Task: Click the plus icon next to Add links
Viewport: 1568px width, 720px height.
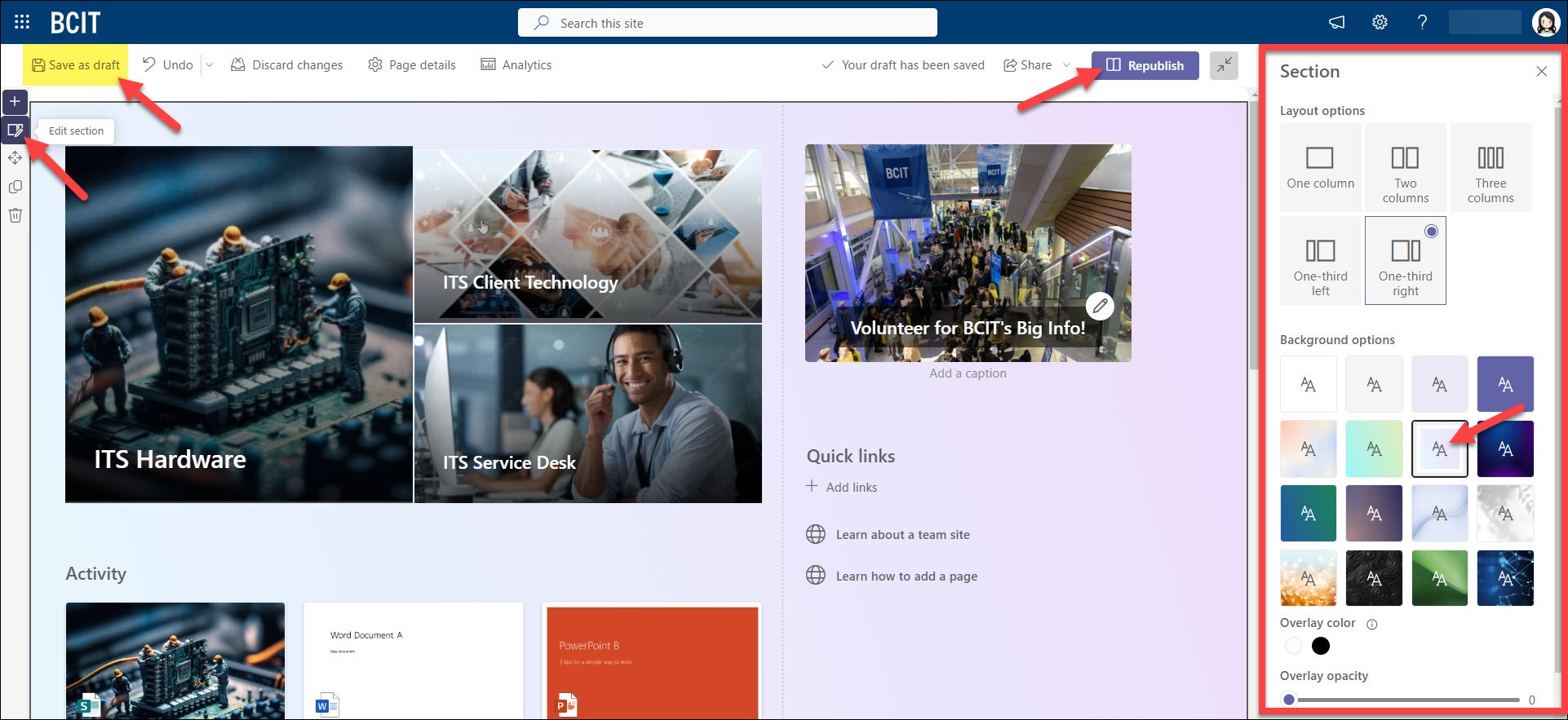Action: [x=812, y=486]
